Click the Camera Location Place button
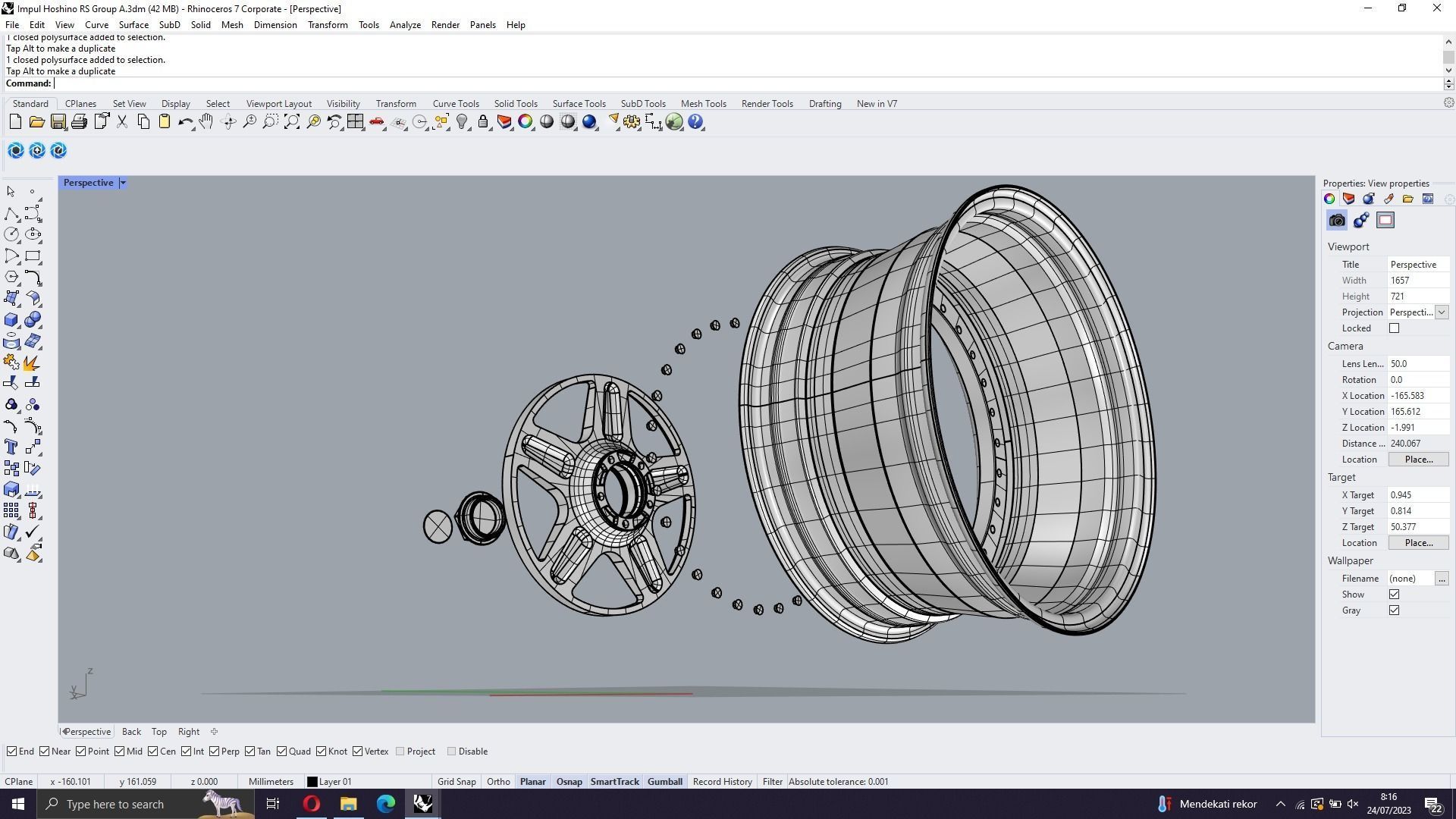The width and height of the screenshot is (1456, 819). pos(1418,460)
